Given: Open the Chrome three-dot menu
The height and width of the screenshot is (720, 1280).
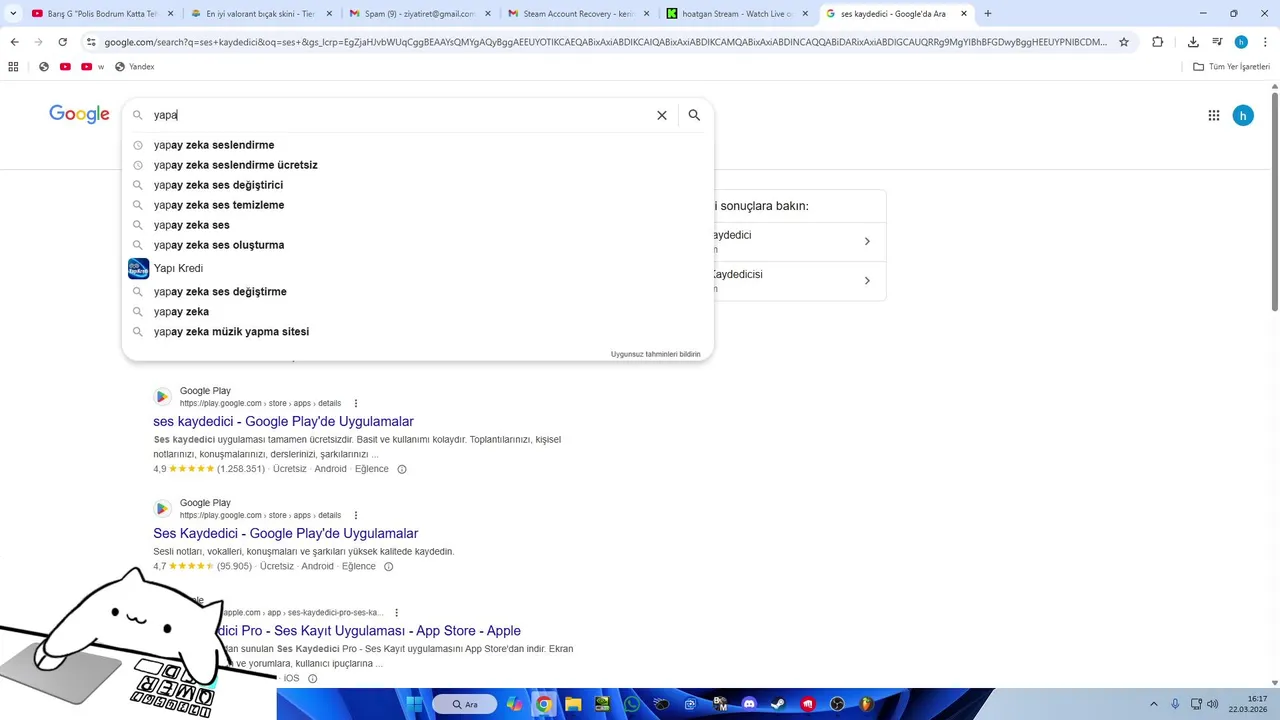Looking at the screenshot, I should pos(1265,42).
